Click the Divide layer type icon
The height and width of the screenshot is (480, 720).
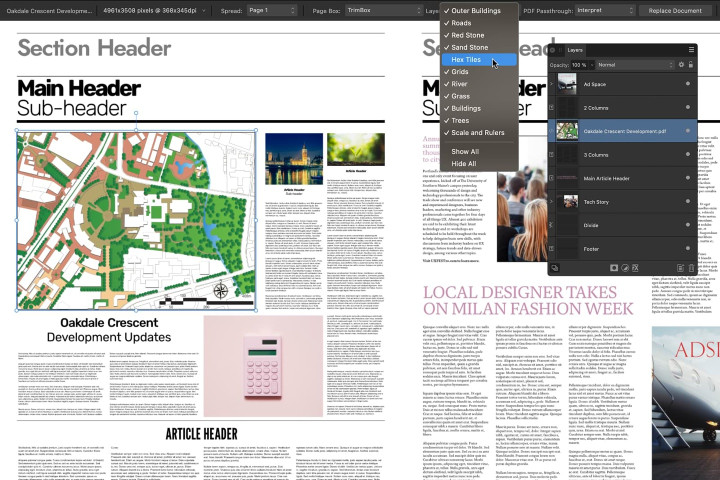pyautogui.click(x=551, y=225)
